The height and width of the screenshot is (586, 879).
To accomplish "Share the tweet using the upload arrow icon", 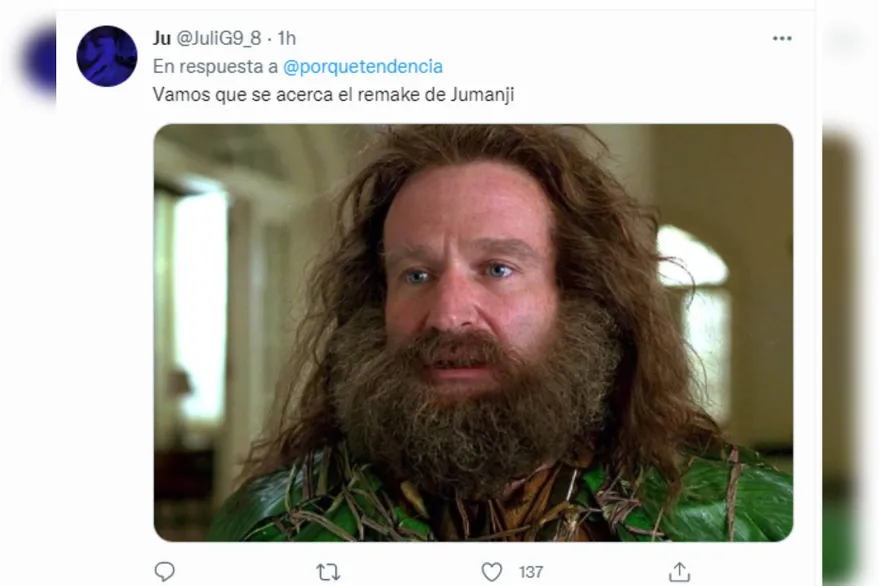I will pyautogui.click(x=679, y=571).
